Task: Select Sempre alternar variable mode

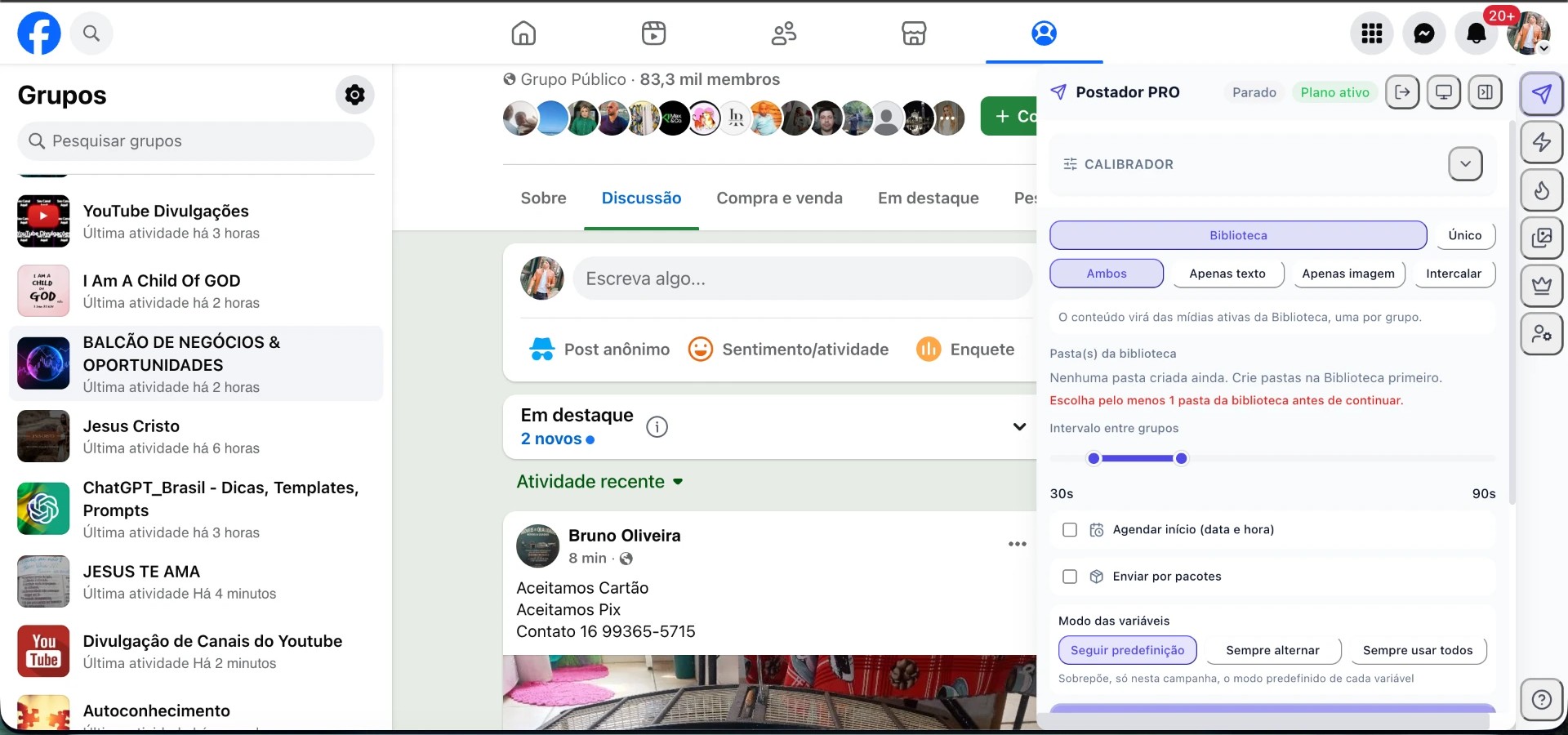Action: 1272,651
